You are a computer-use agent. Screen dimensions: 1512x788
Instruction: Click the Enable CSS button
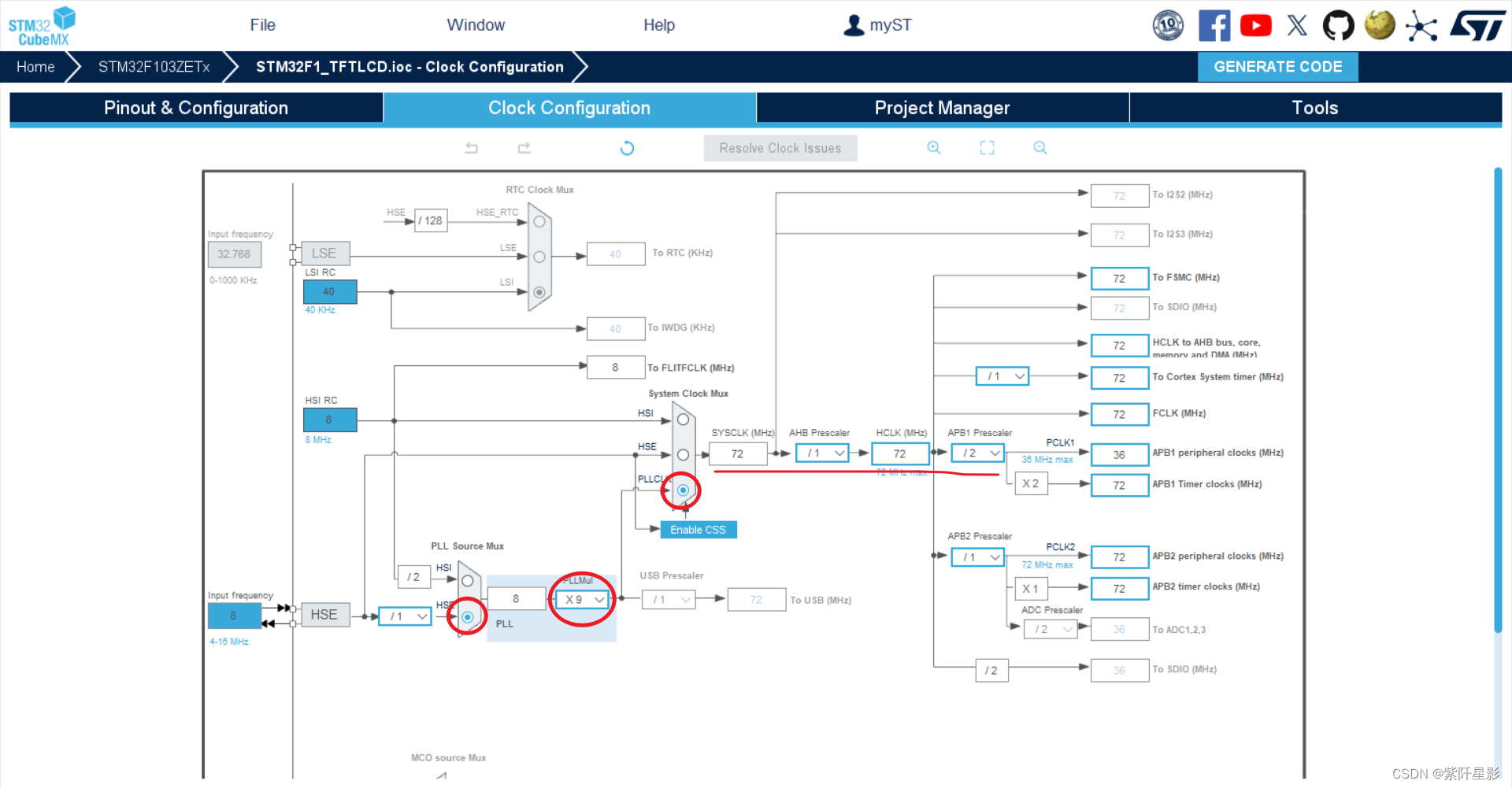[698, 530]
